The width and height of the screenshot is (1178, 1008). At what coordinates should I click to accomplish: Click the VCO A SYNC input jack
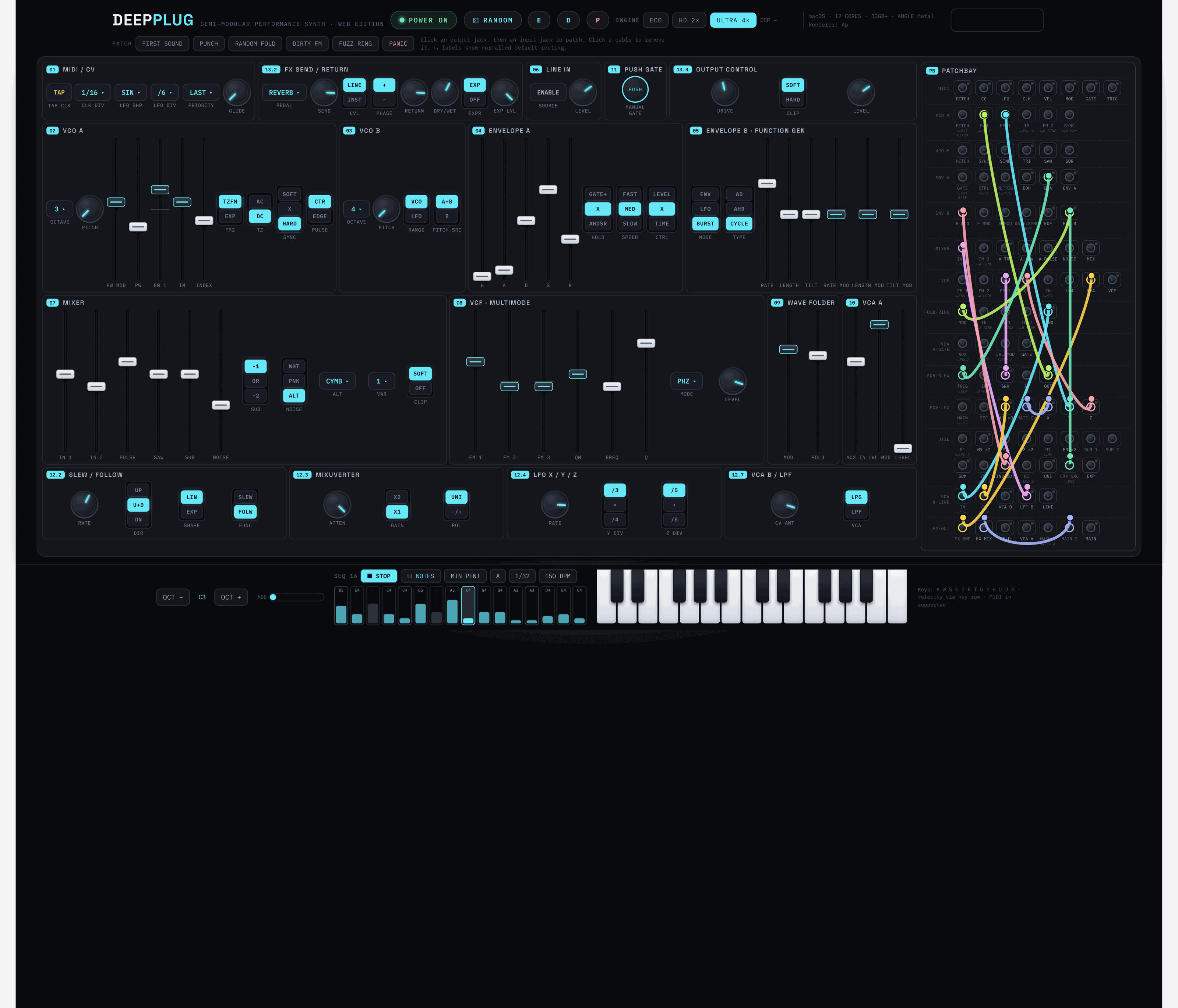click(x=1069, y=115)
